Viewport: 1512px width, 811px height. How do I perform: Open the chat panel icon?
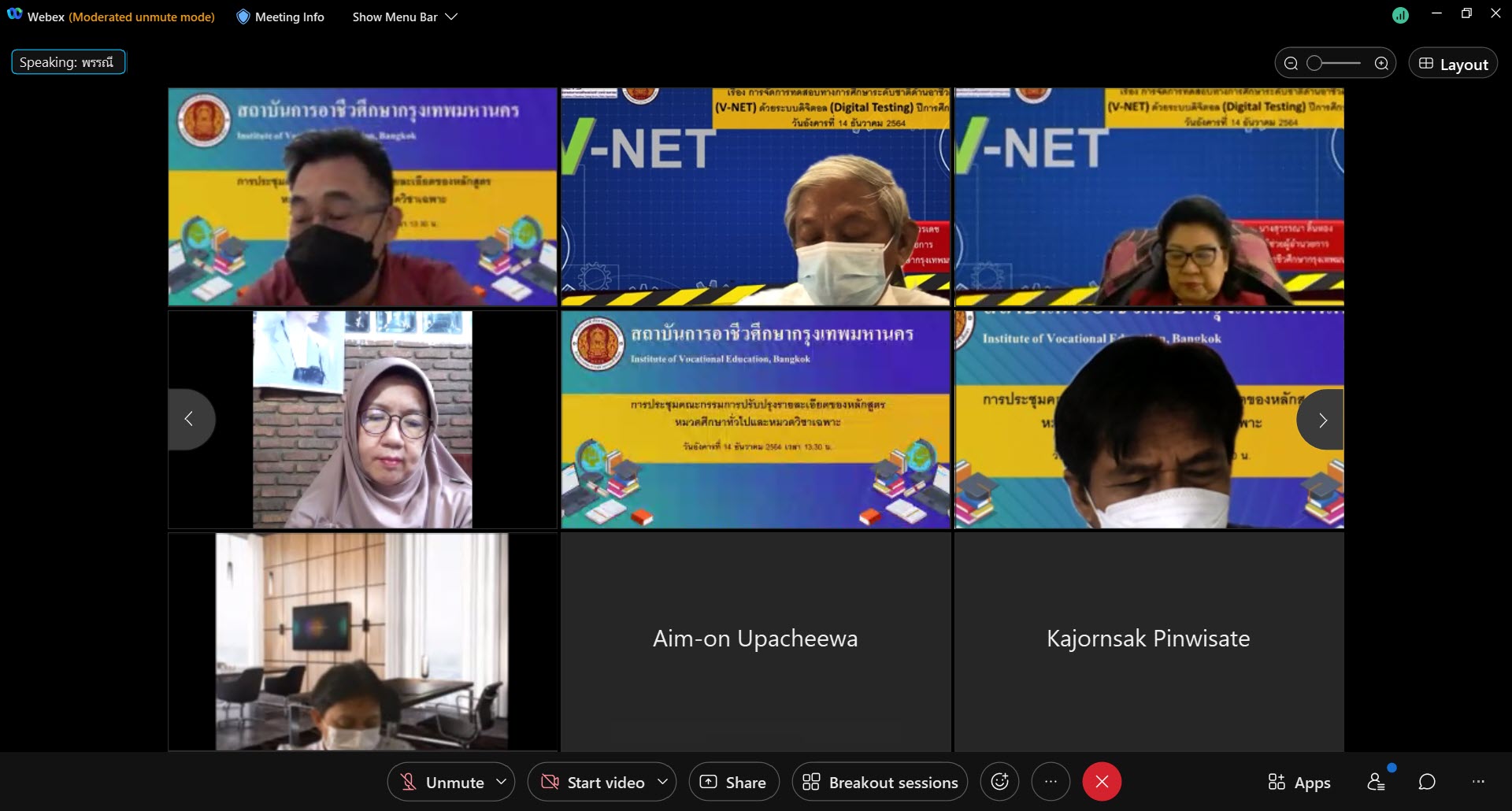(1427, 782)
